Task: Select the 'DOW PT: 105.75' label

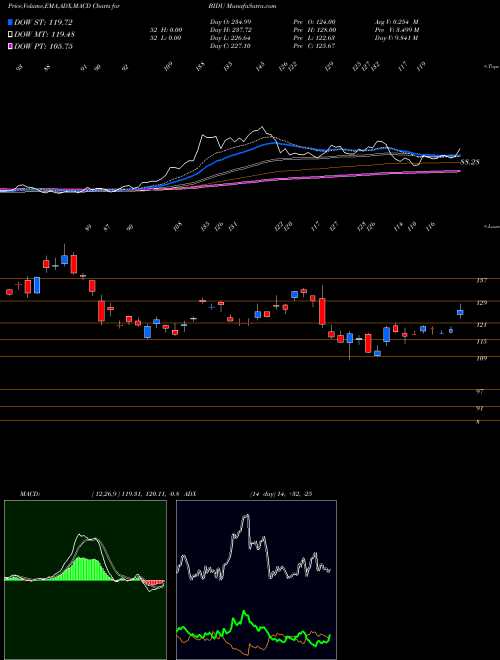Action: tap(43, 46)
